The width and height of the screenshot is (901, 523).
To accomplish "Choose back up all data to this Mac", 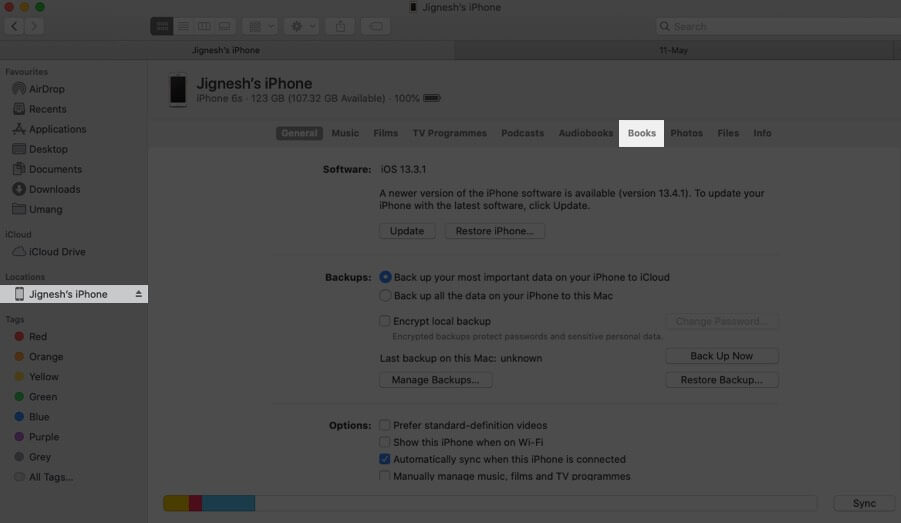I will tap(385, 295).
